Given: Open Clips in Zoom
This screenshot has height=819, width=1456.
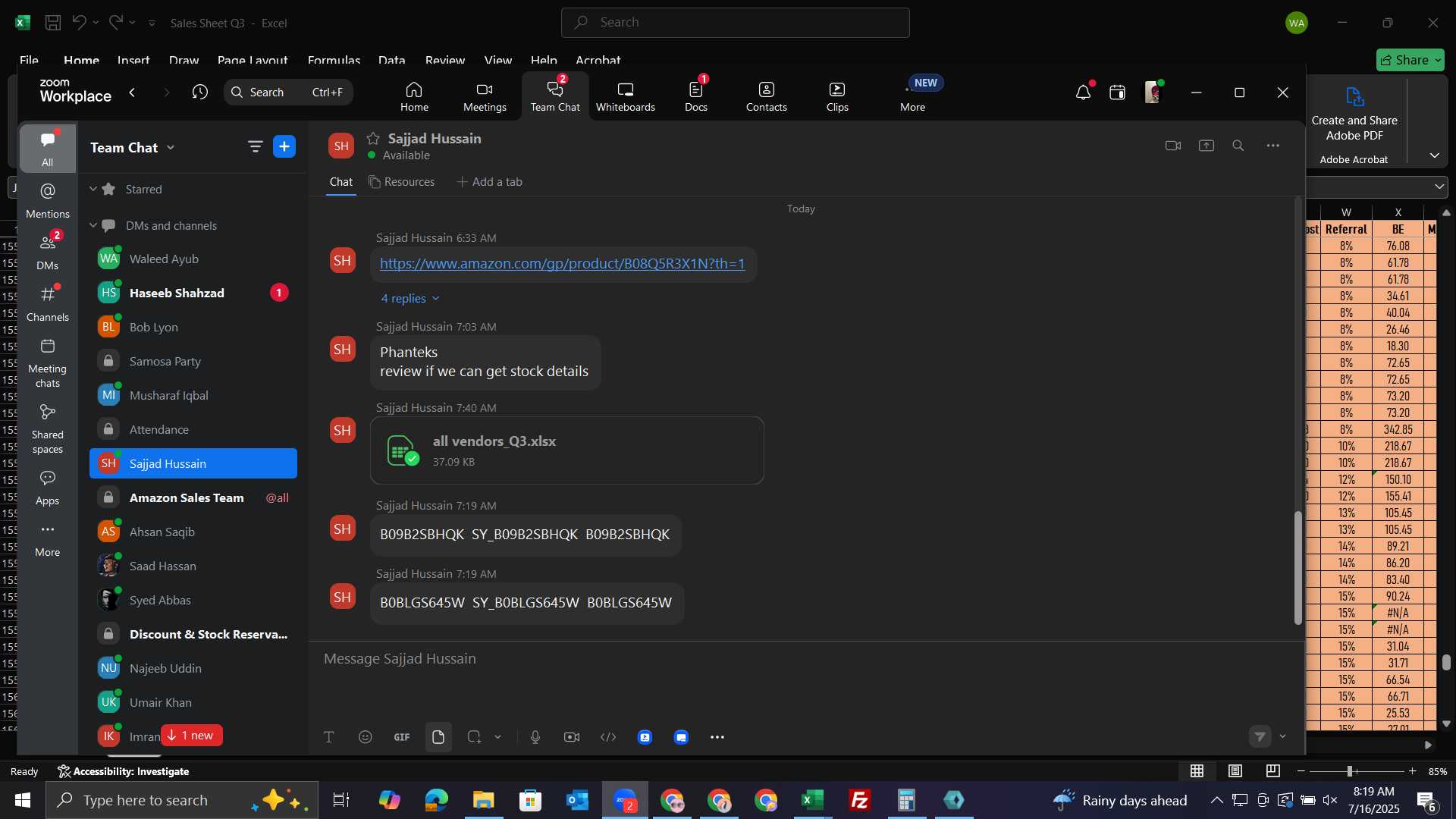Looking at the screenshot, I should coord(837,96).
